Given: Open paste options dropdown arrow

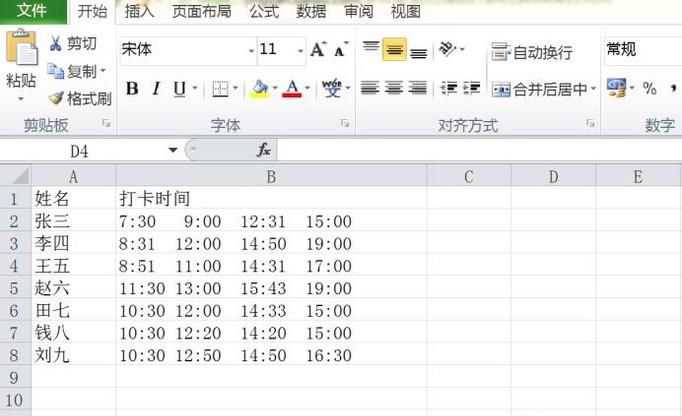Looking at the screenshot, I should click(x=21, y=99).
